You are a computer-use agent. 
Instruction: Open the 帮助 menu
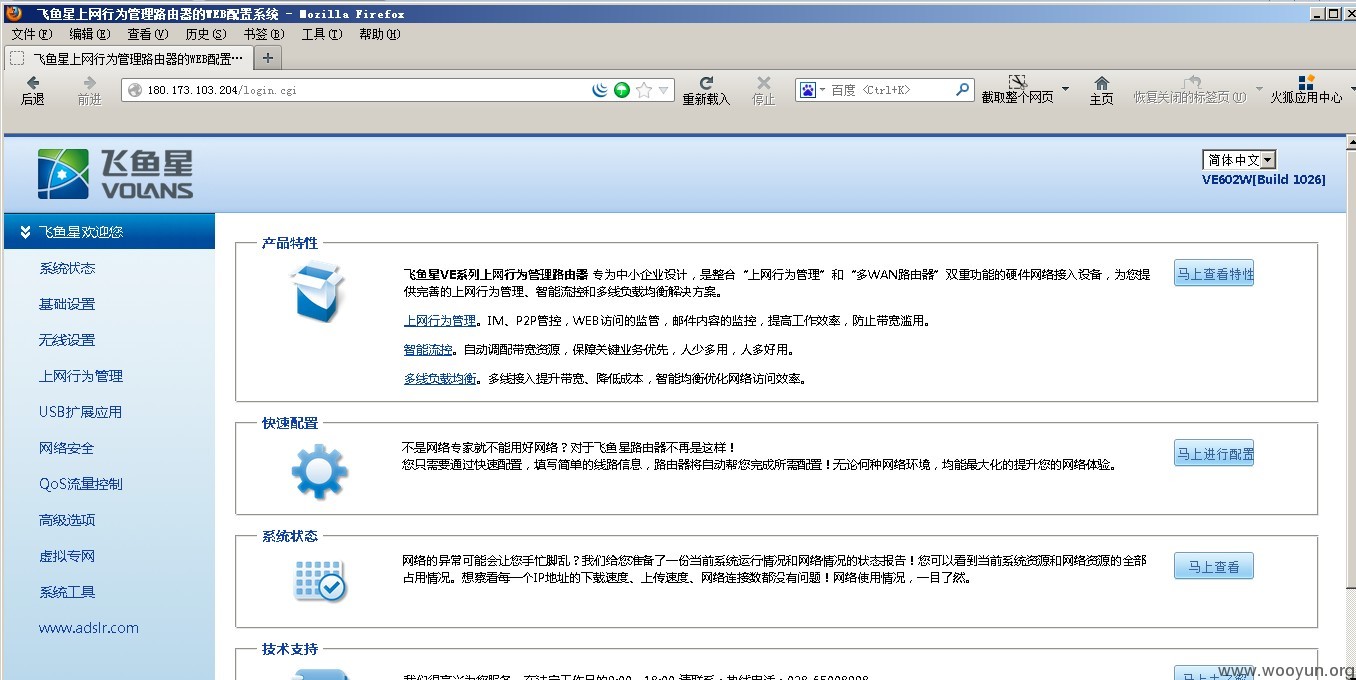point(379,34)
